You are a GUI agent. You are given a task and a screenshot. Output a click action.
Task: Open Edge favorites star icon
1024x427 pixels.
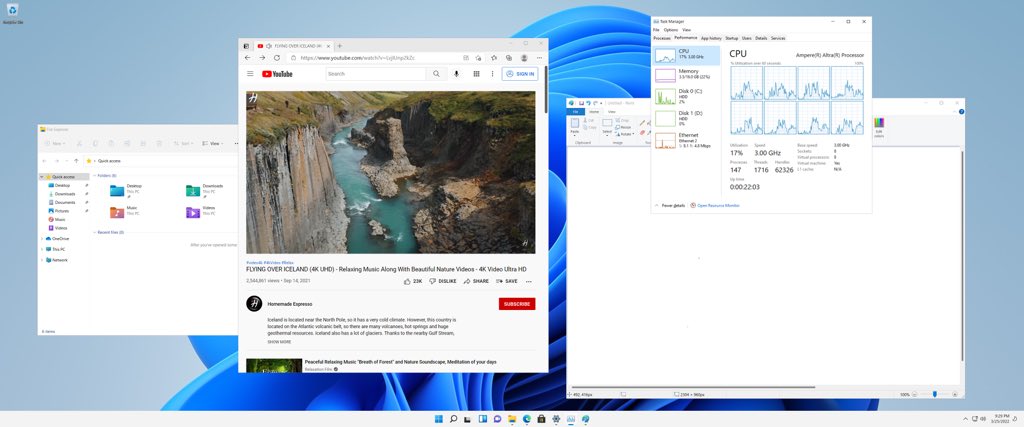(x=494, y=57)
